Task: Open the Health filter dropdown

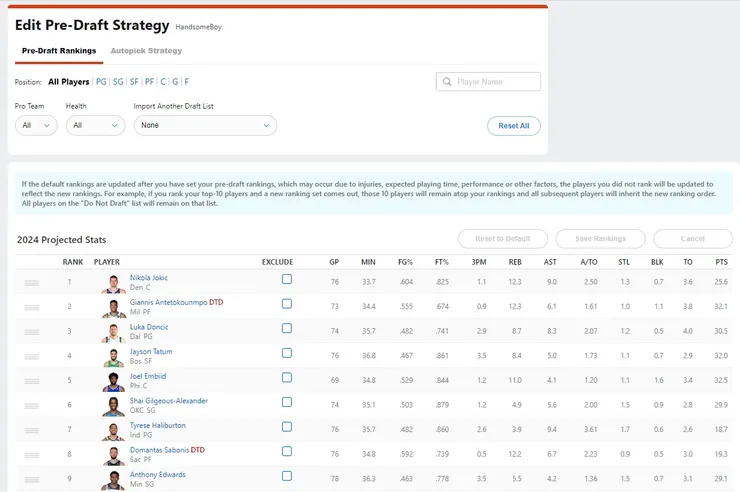Action: (95, 125)
